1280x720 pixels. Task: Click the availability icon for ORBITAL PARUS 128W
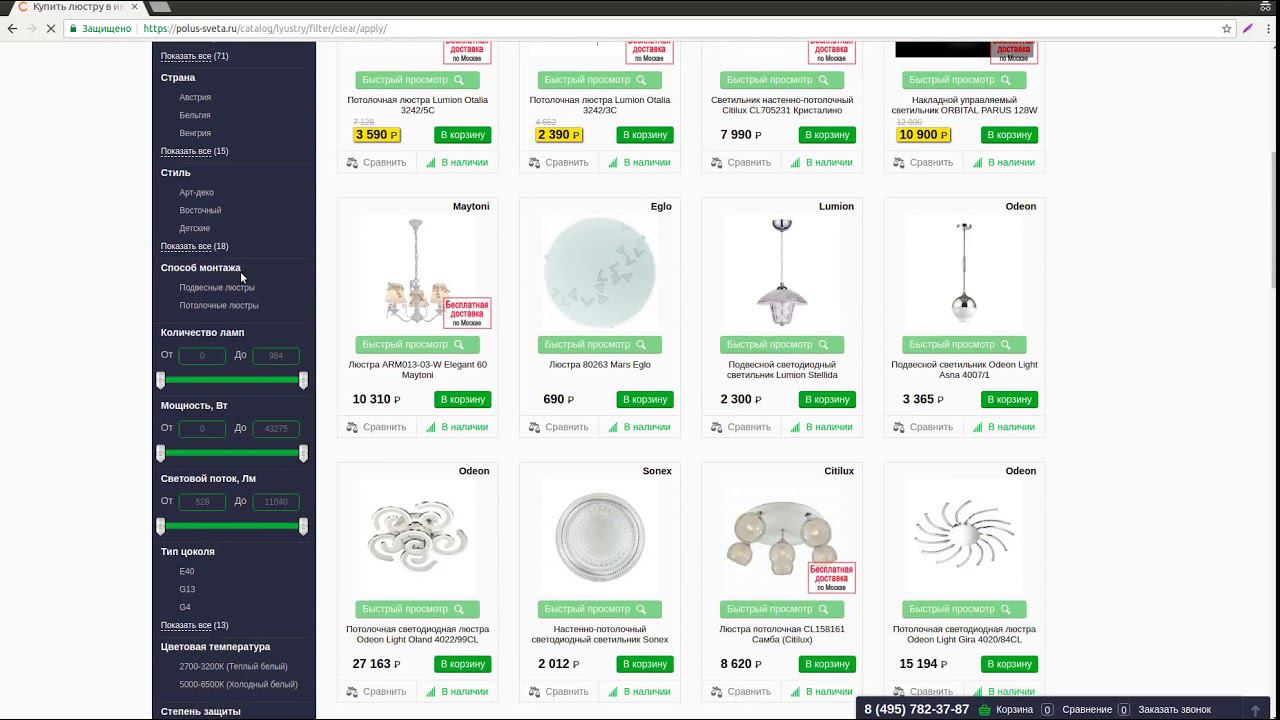click(977, 162)
